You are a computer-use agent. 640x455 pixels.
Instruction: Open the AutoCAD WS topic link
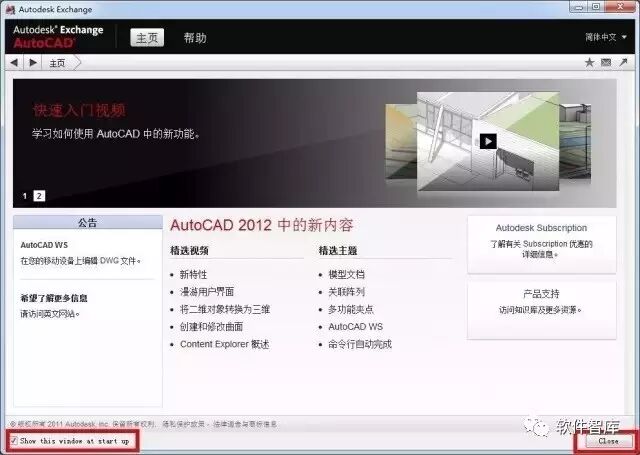356,327
